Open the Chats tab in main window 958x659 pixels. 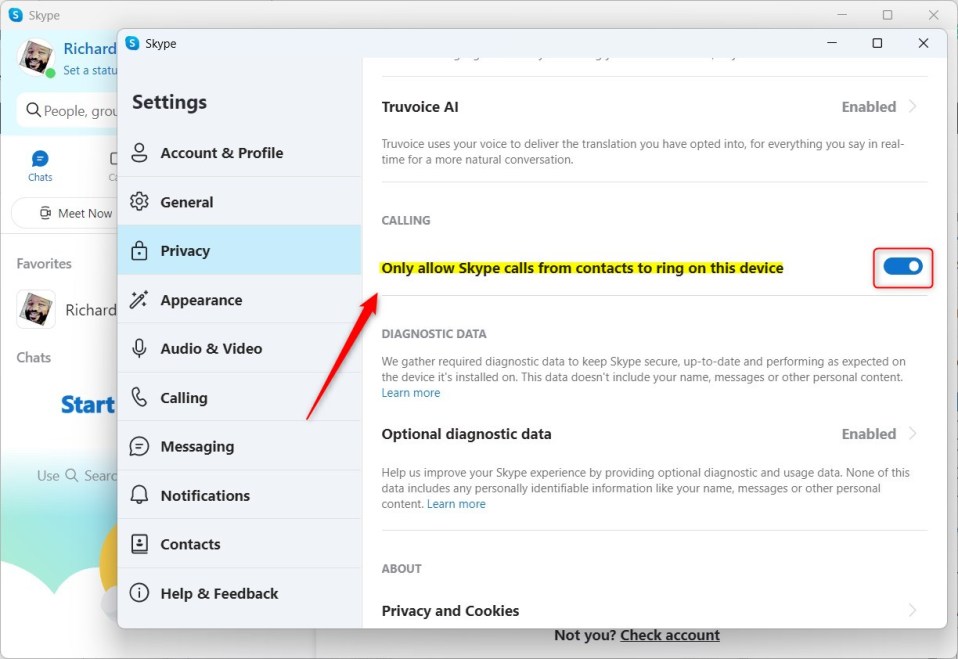pyautogui.click(x=40, y=166)
